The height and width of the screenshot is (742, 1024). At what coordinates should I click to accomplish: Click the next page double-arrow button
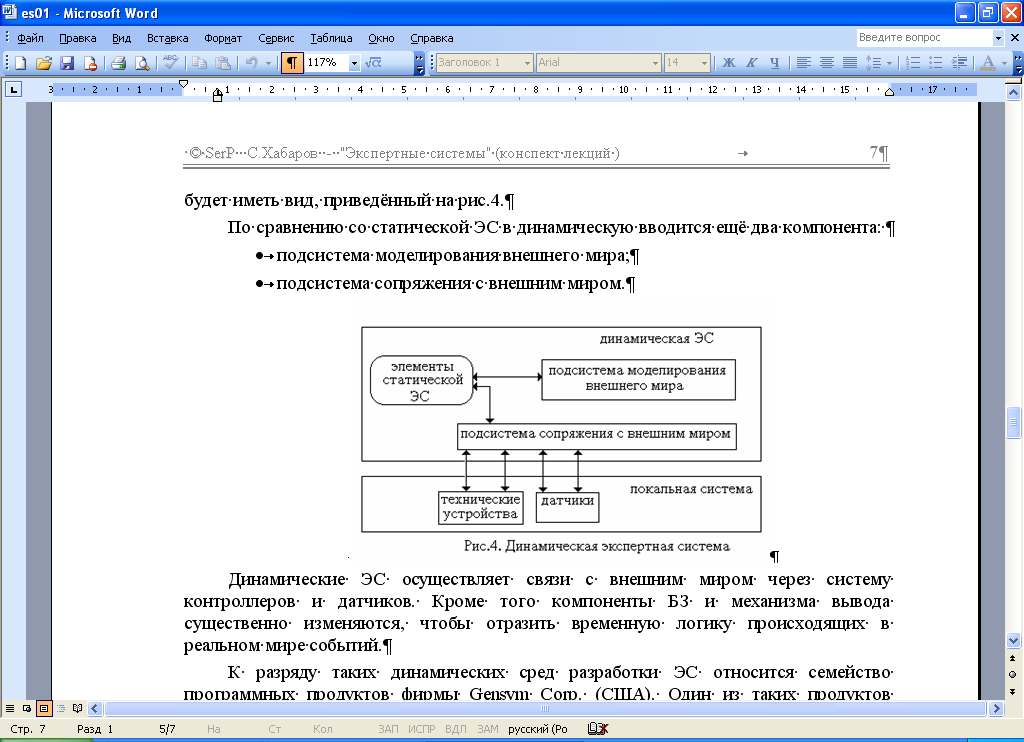pyautogui.click(x=1012, y=692)
